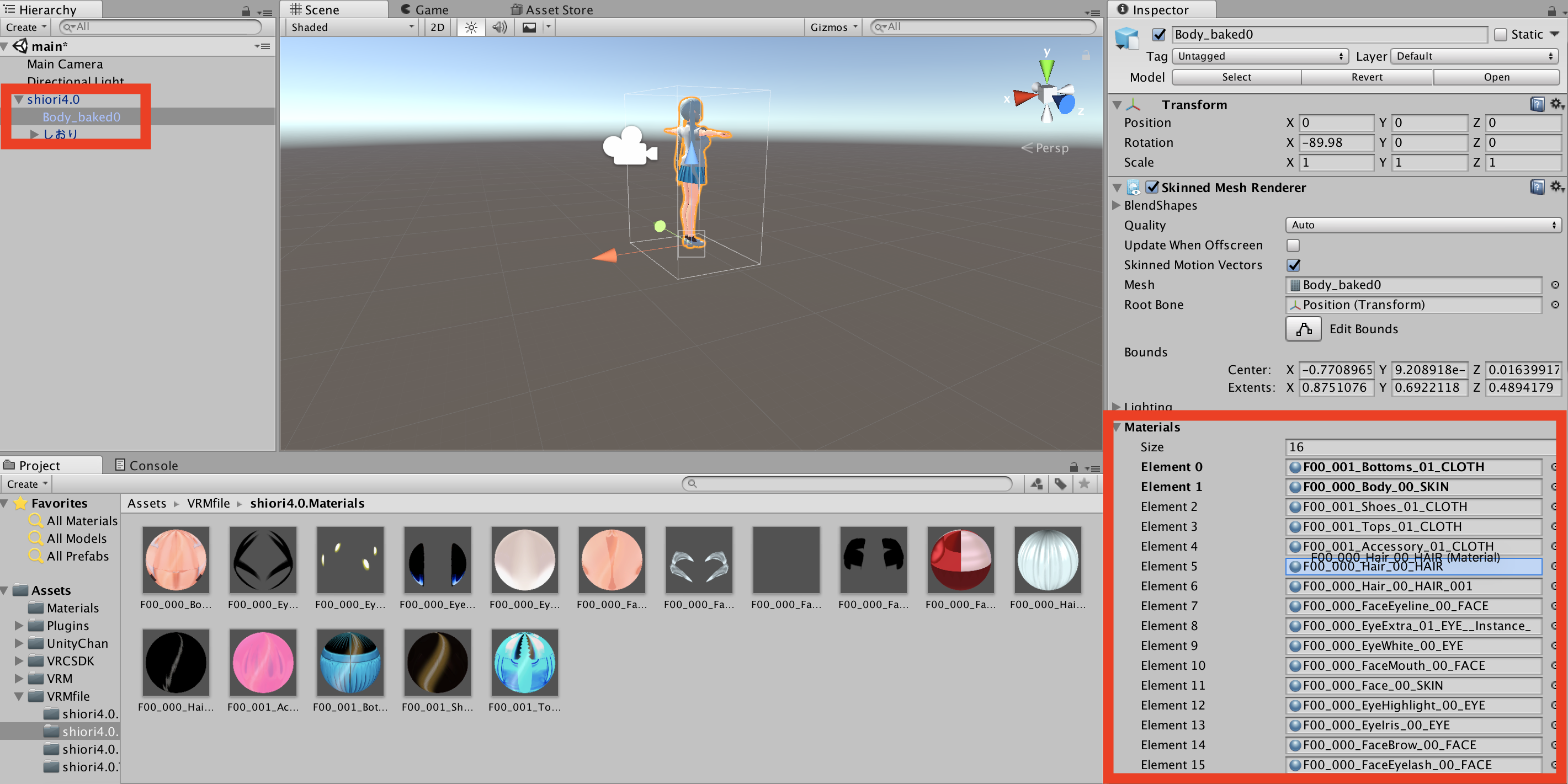The image size is (1568, 784).
Task: Enable Update When Offscreen checkbox
Action: (1294, 246)
